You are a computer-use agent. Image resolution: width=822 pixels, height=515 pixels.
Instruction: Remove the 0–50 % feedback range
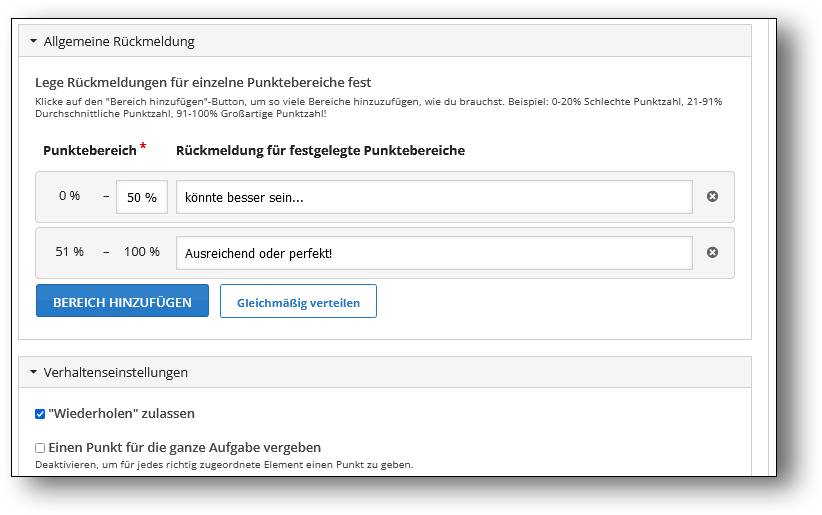[712, 197]
